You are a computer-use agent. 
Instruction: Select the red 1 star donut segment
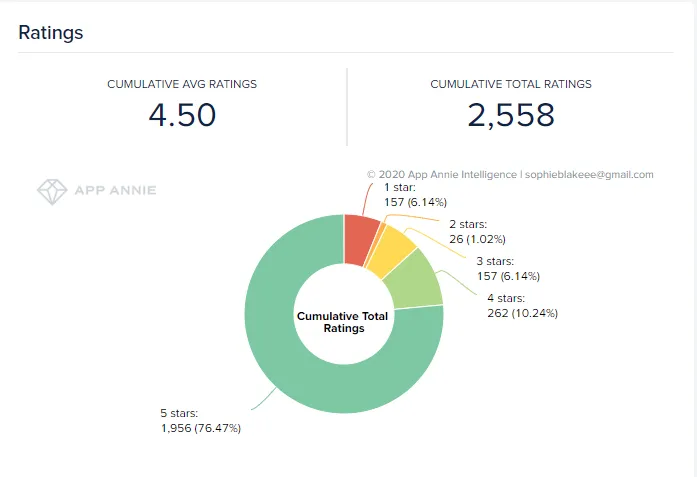pyautogui.click(x=359, y=240)
